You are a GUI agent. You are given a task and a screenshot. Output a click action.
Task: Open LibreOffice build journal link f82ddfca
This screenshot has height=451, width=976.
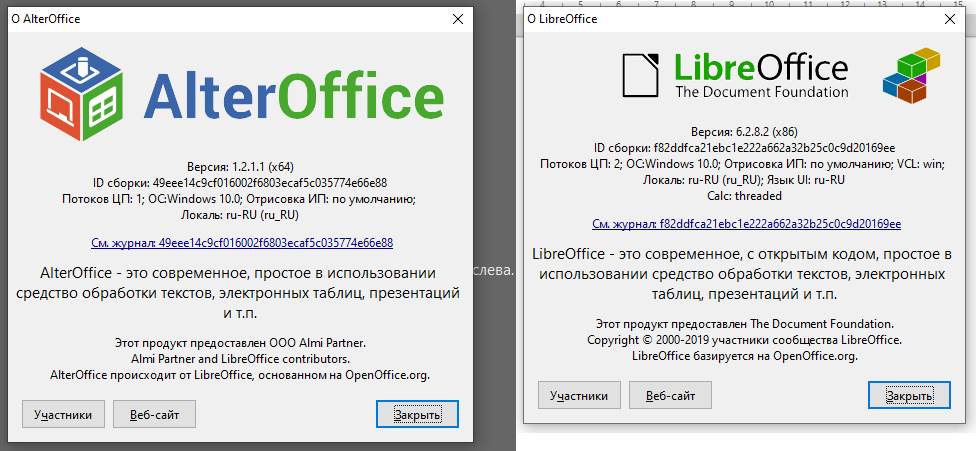click(x=746, y=223)
